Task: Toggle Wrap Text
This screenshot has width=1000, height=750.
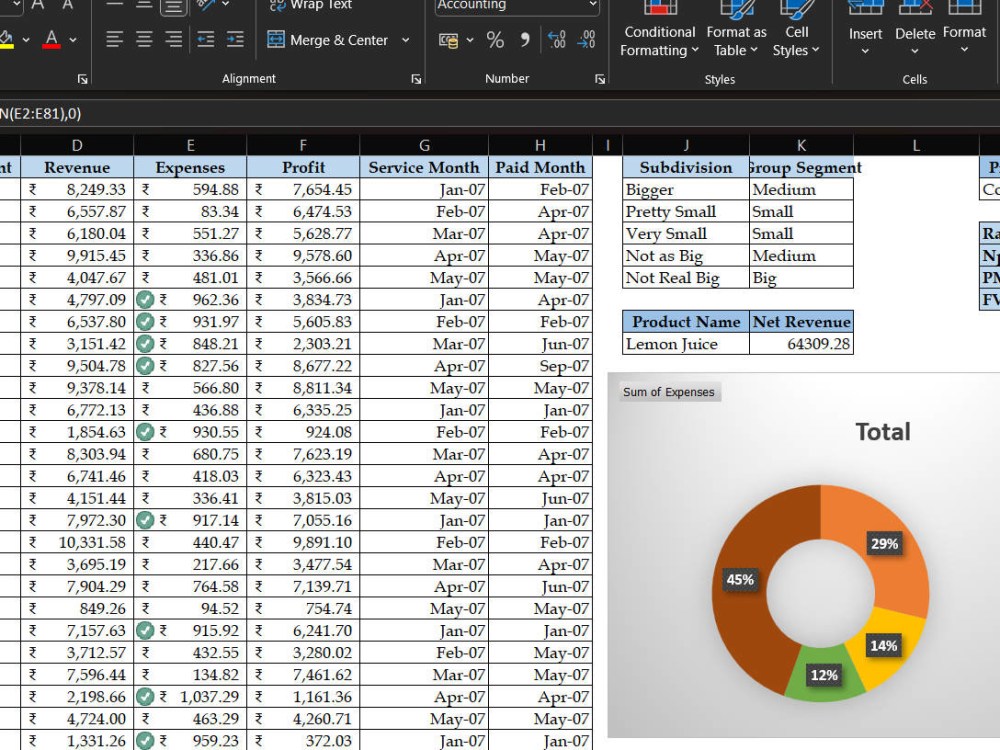Action: pyautogui.click(x=310, y=5)
